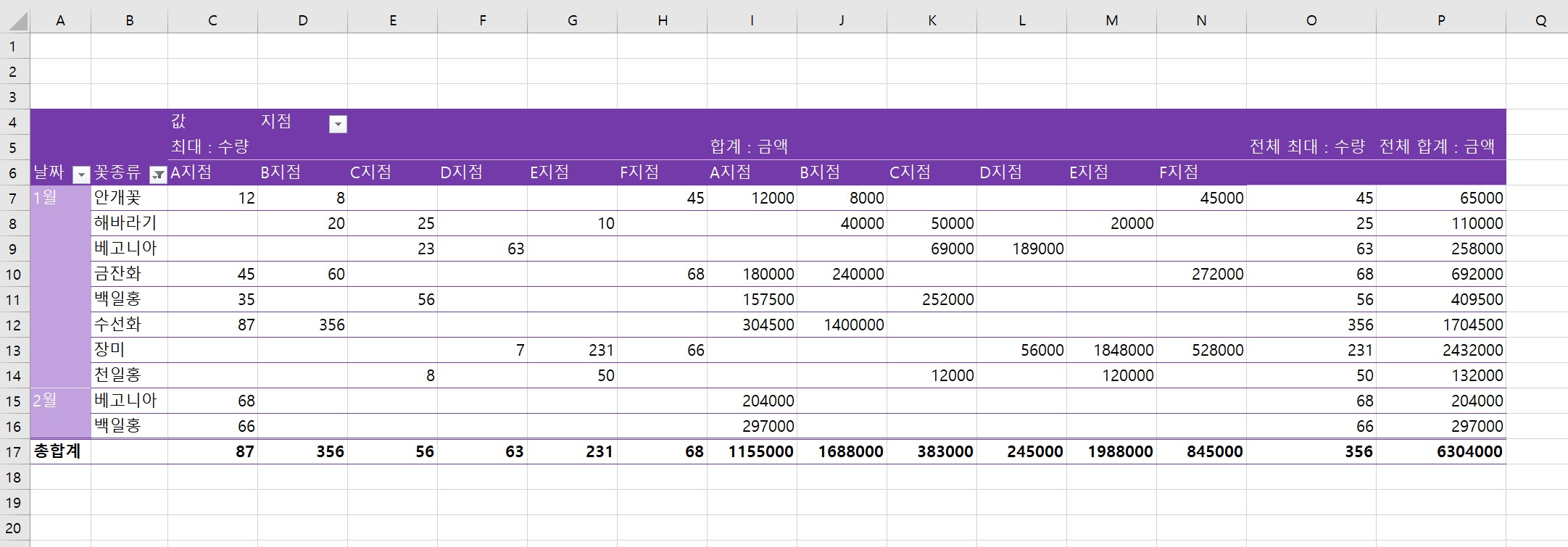Click the value 2432000
Viewport: 1568px width, 547px height.
tap(1441, 350)
